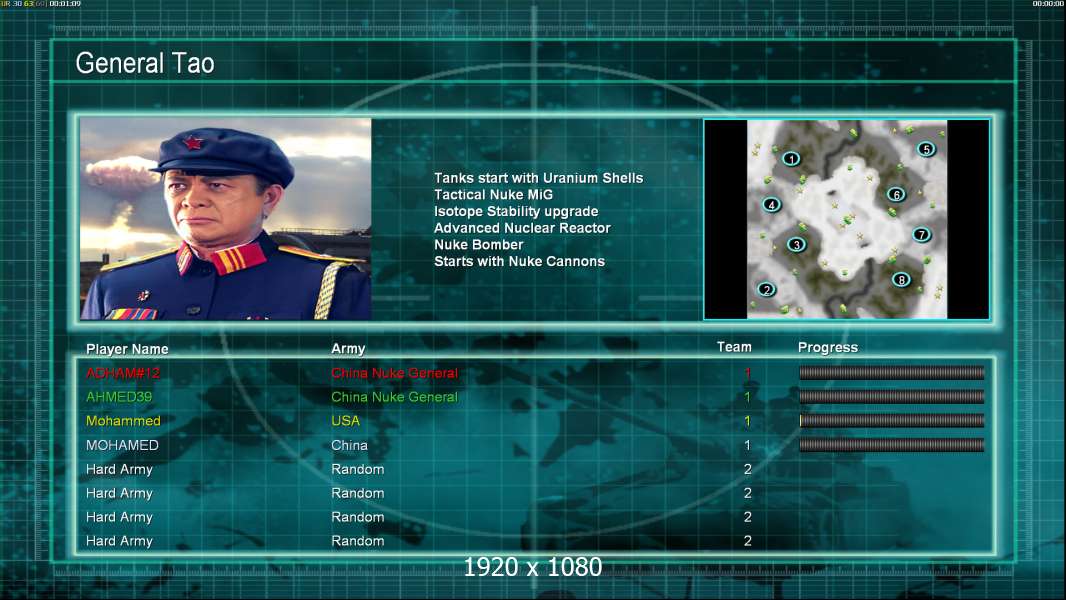
Task: Select yellow player name Mohammed
Action: pos(123,421)
